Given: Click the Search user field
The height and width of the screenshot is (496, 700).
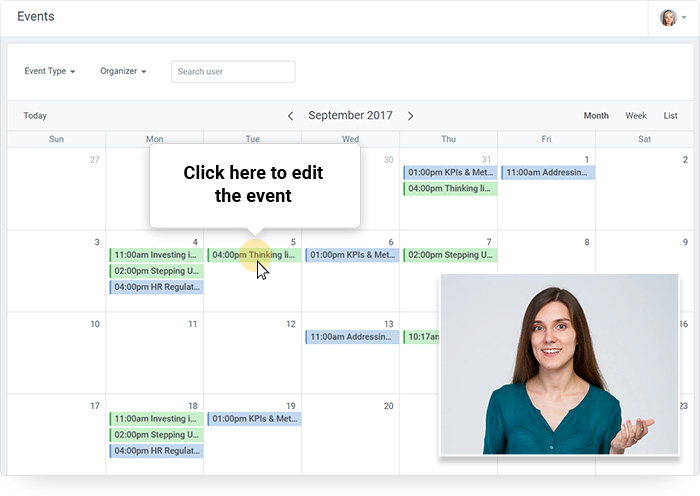Looking at the screenshot, I should pyautogui.click(x=233, y=71).
